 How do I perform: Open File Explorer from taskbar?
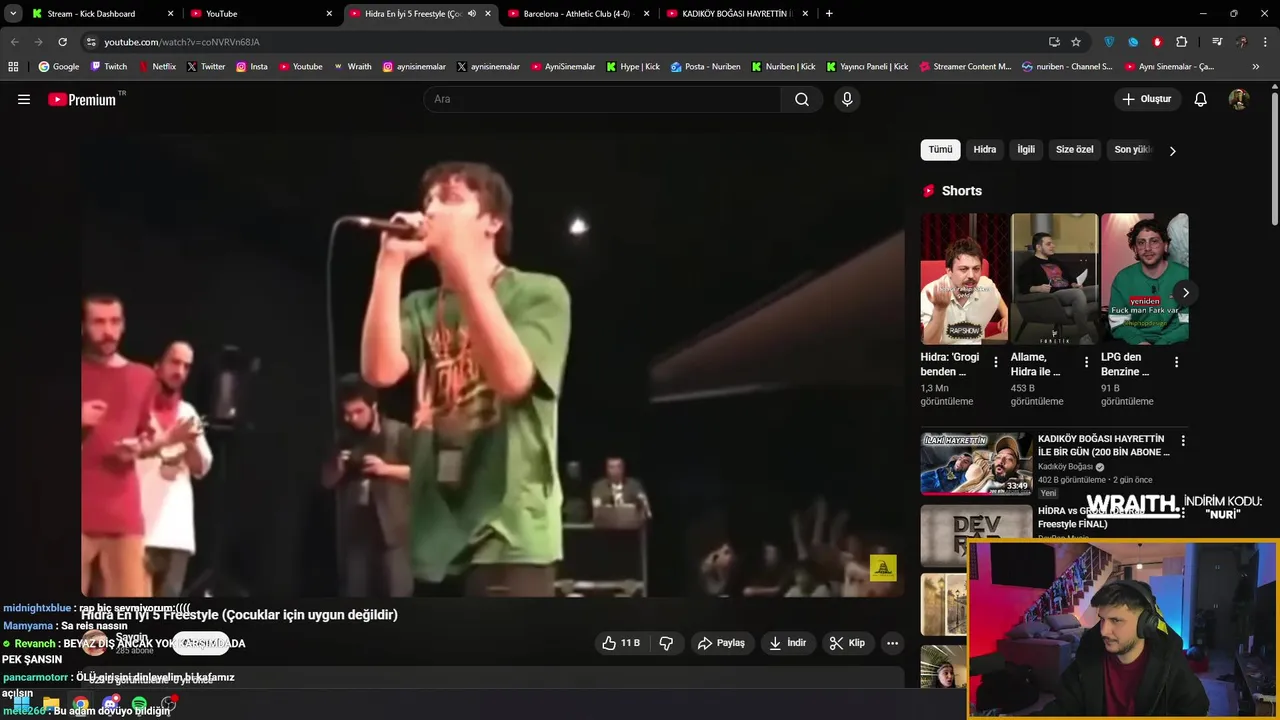coord(51,704)
